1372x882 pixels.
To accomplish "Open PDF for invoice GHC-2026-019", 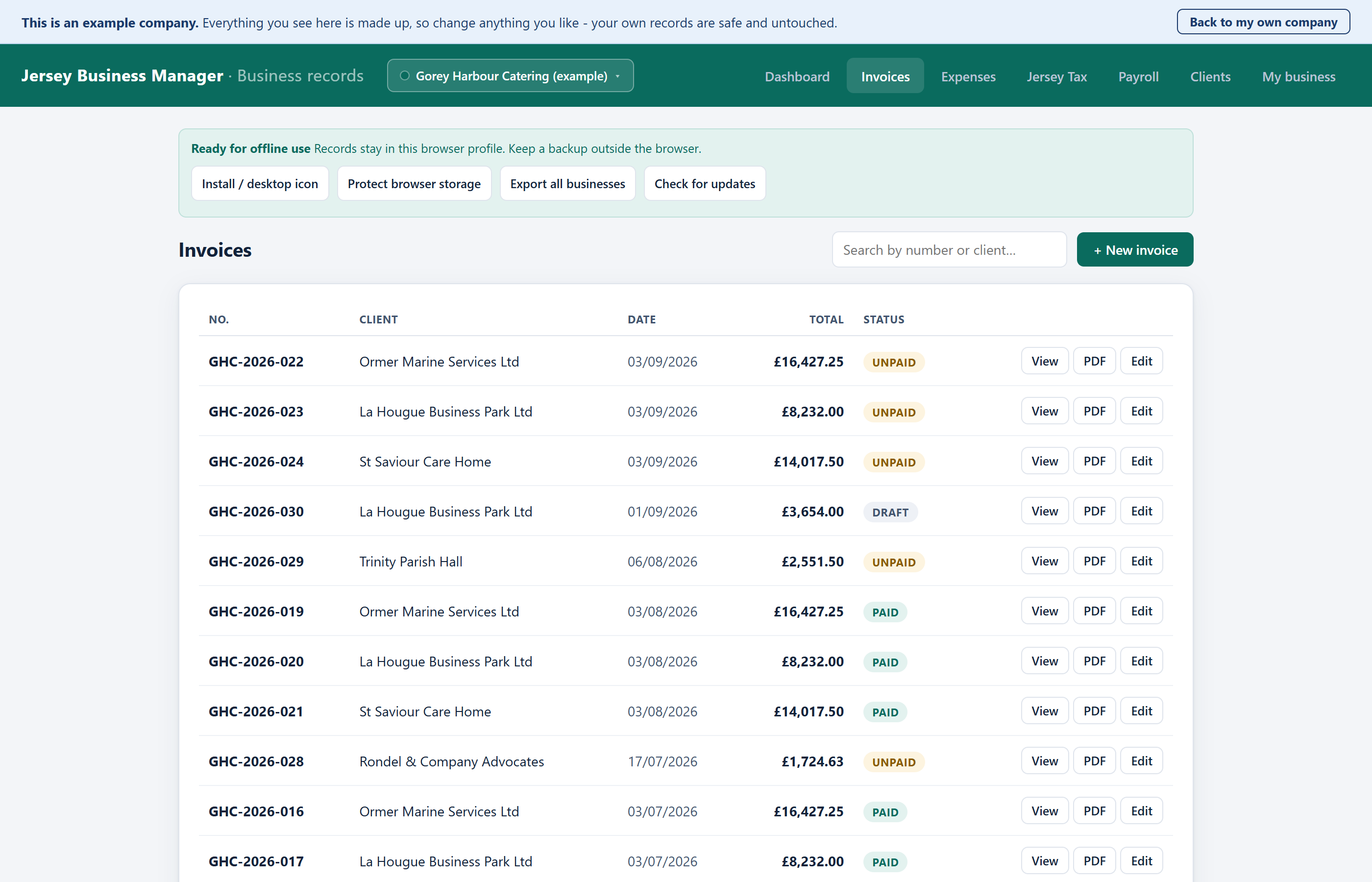I will [1094, 611].
